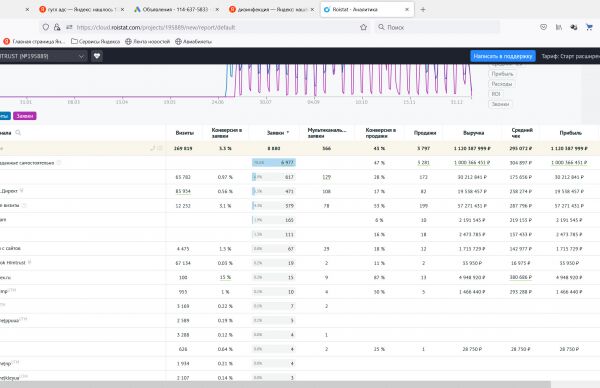Click the horizontal scrollbar at the bottom
Screen dimensions: 600x388
click(275, 384)
